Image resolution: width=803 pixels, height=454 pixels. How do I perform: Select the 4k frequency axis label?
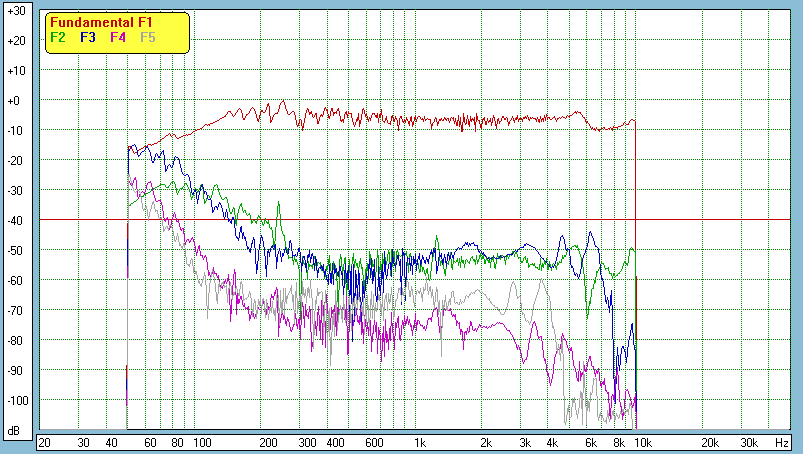click(552, 442)
